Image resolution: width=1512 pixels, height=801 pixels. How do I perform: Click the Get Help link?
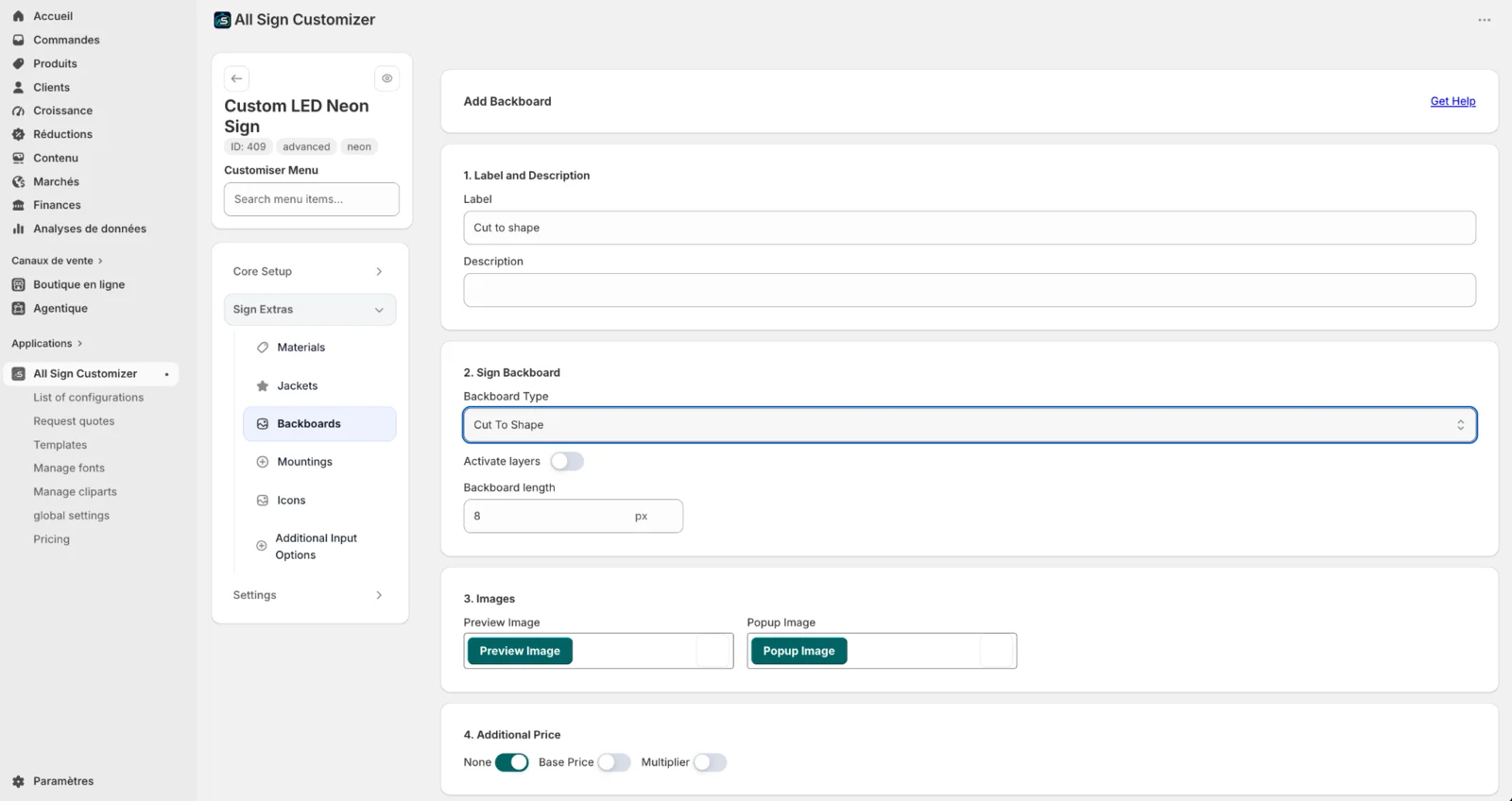click(x=1452, y=101)
